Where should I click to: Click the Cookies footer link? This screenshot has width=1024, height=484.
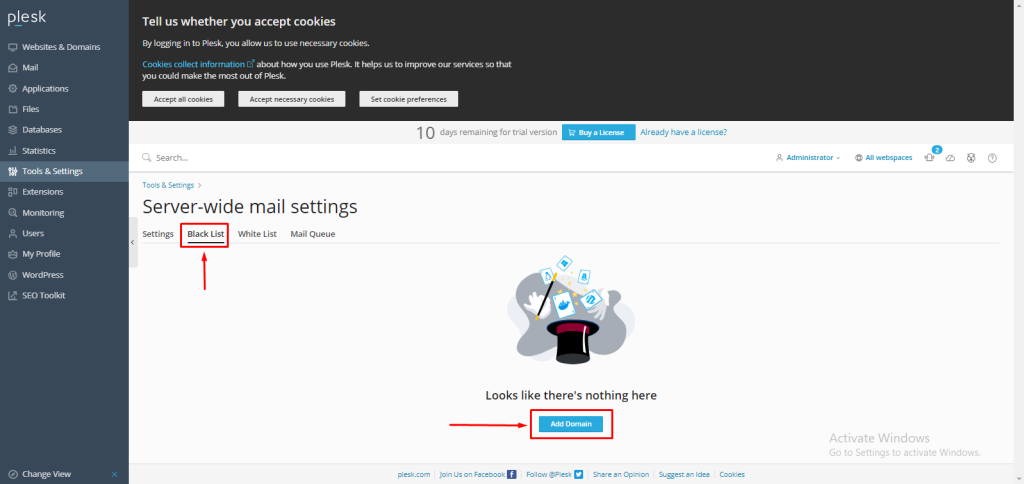(x=732, y=475)
